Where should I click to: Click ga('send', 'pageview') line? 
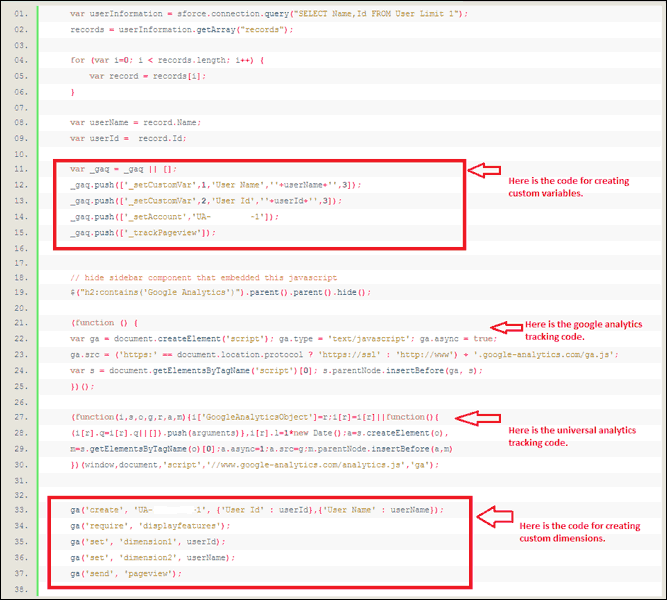[126, 573]
